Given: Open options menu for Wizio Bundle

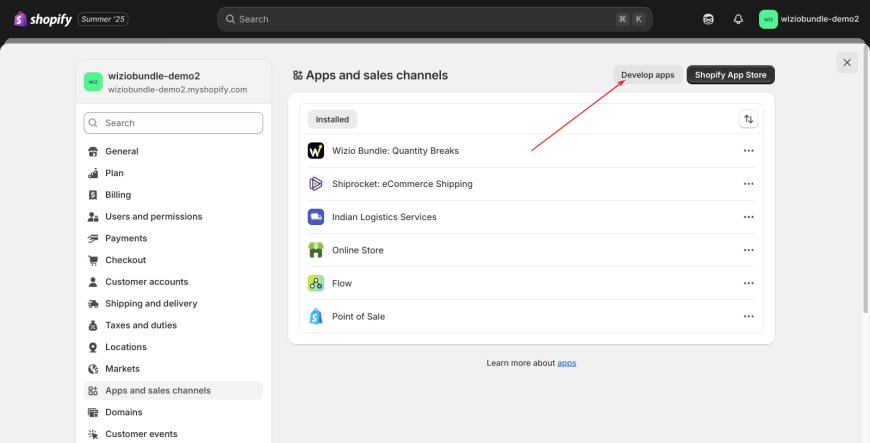Looking at the screenshot, I should 748,150.
